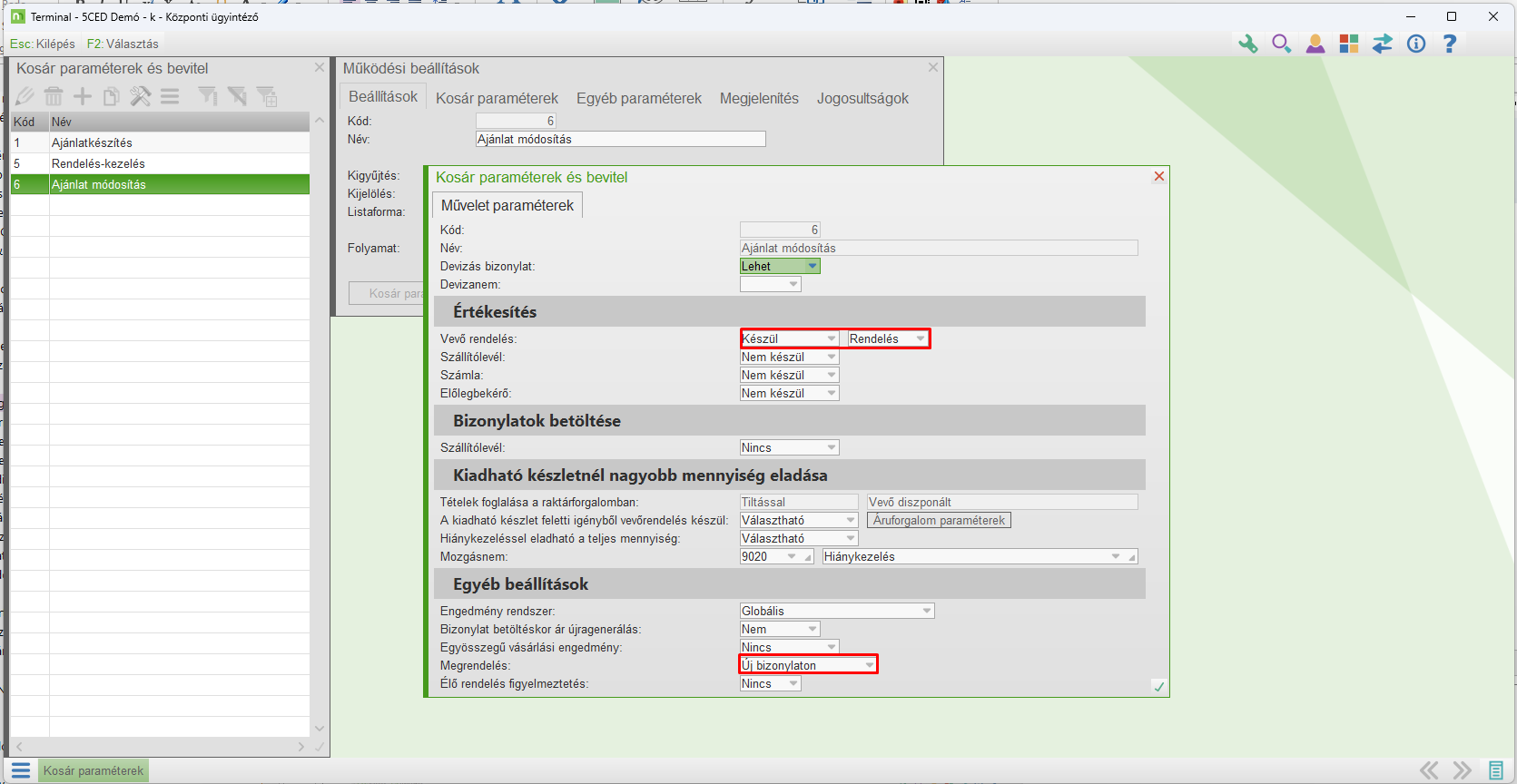Close the Kosár paraméterek dialog with red X
The image size is (1517, 784).
pos(1158,177)
